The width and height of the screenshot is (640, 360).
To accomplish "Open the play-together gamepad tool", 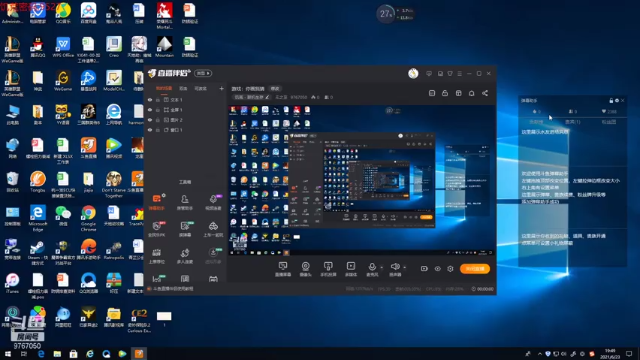I will point(213,229).
